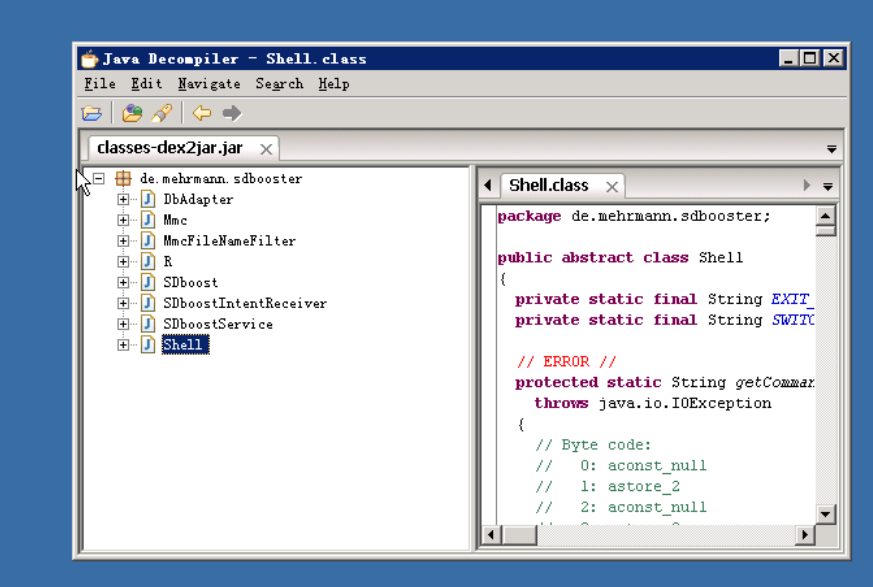The width and height of the screenshot is (873, 587).
Task: Click the SDboostService class file icon
Action: (148, 324)
